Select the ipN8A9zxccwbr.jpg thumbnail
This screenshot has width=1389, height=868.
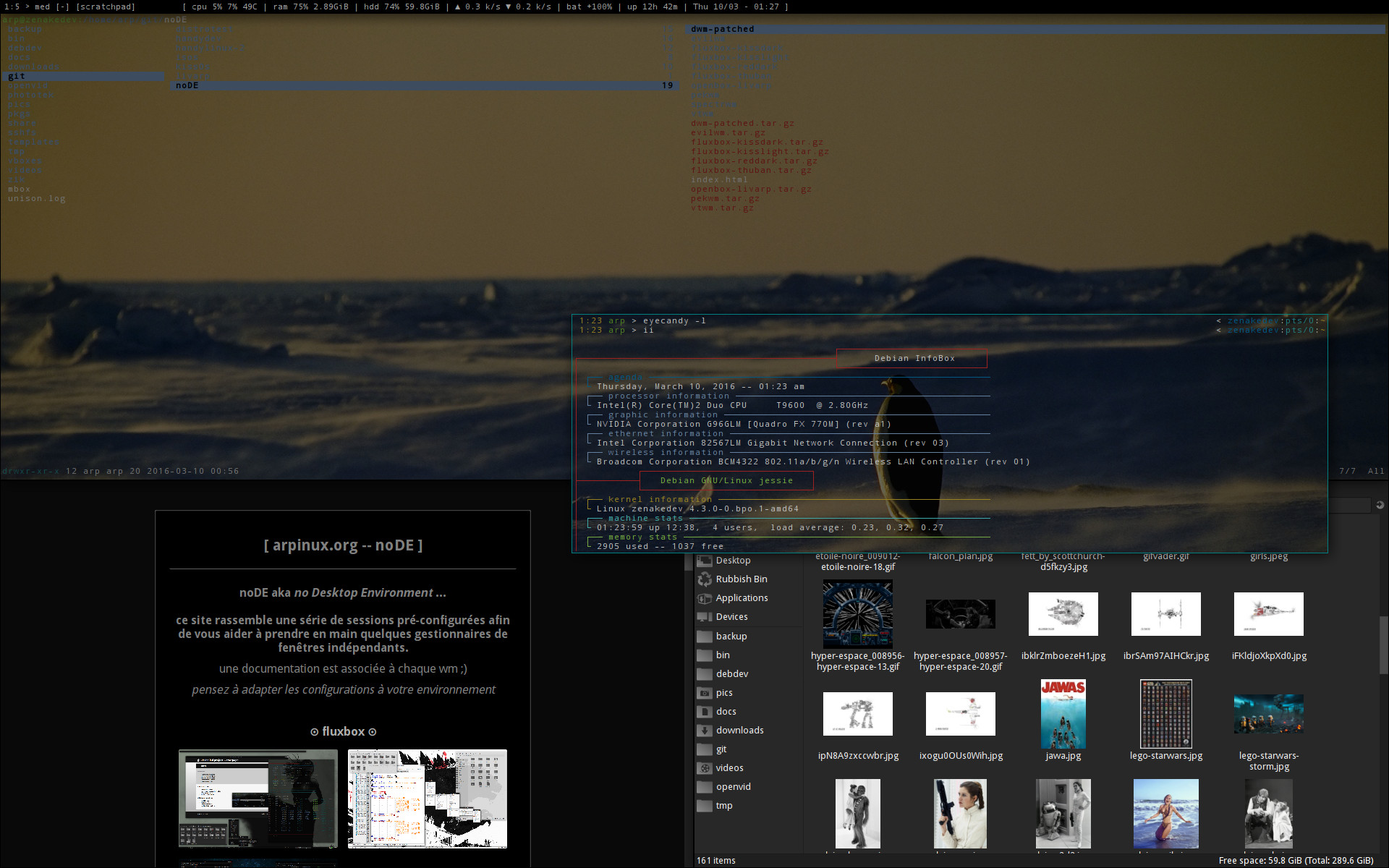click(858, 714)
